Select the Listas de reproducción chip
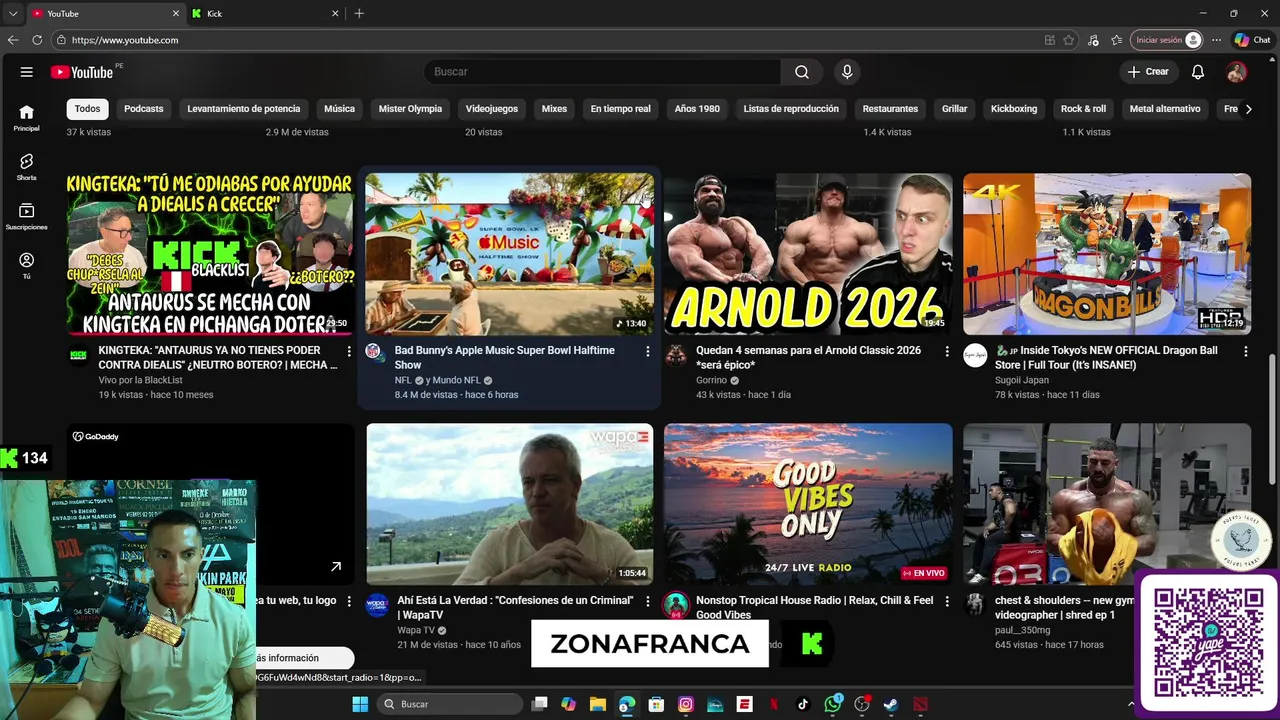This screenshot has width=1280, height=720. pos(791,109)
